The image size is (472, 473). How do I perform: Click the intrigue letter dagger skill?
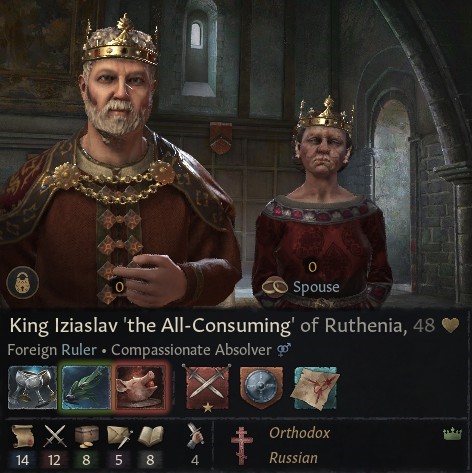[x=119, y=437]
